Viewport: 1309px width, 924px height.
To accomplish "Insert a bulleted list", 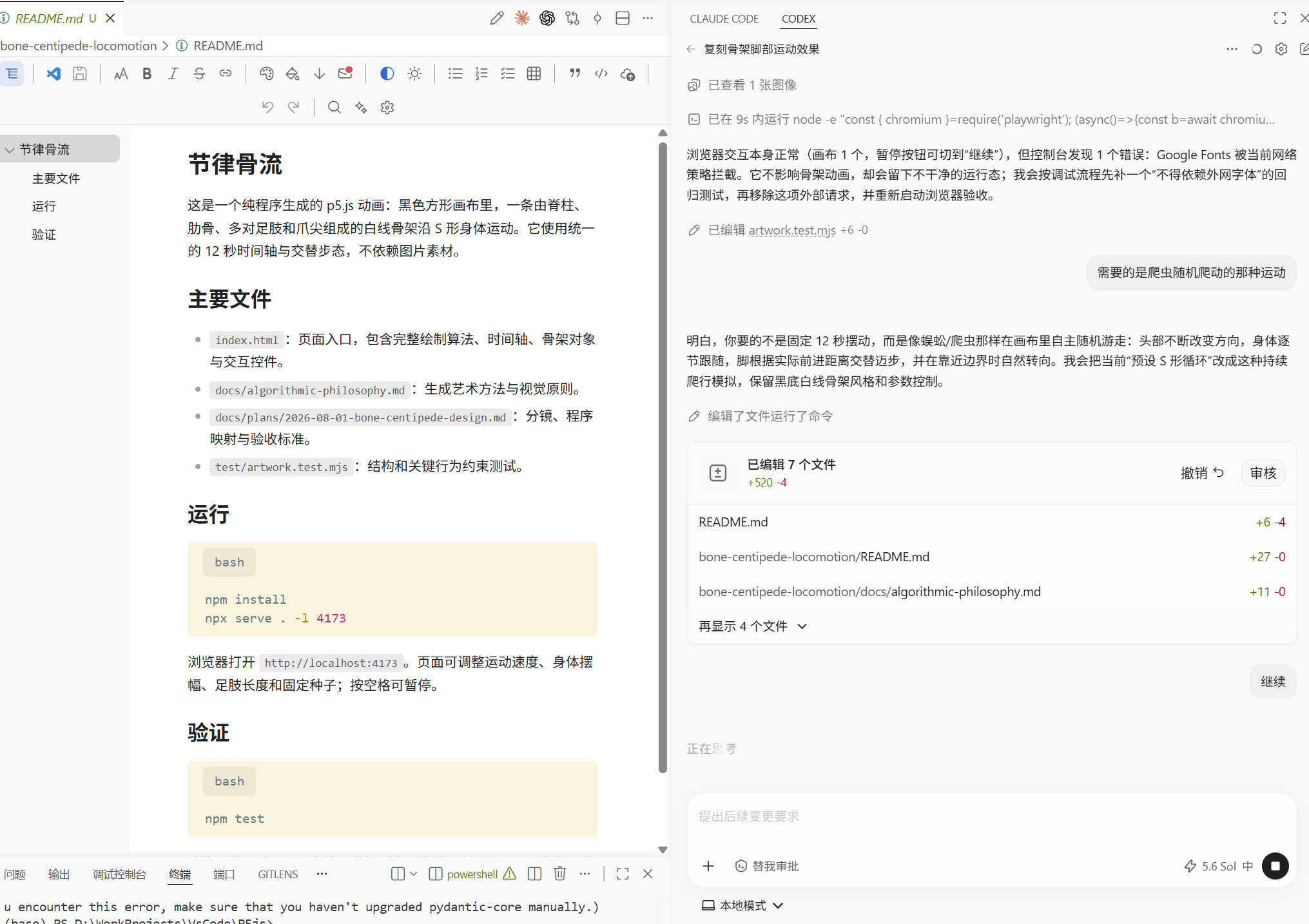I will pos(456,73).
